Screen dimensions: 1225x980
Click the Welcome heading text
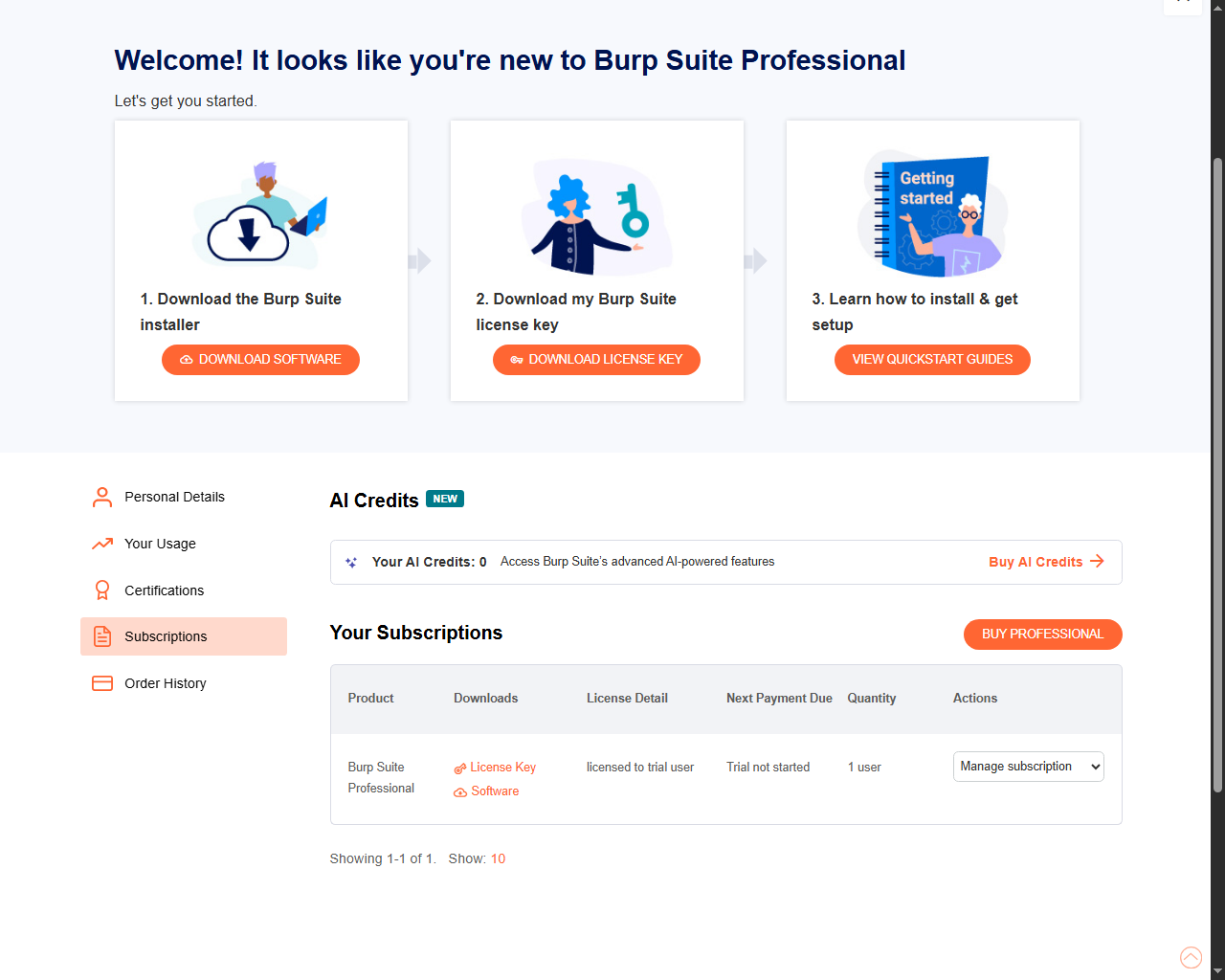point(510,60)
